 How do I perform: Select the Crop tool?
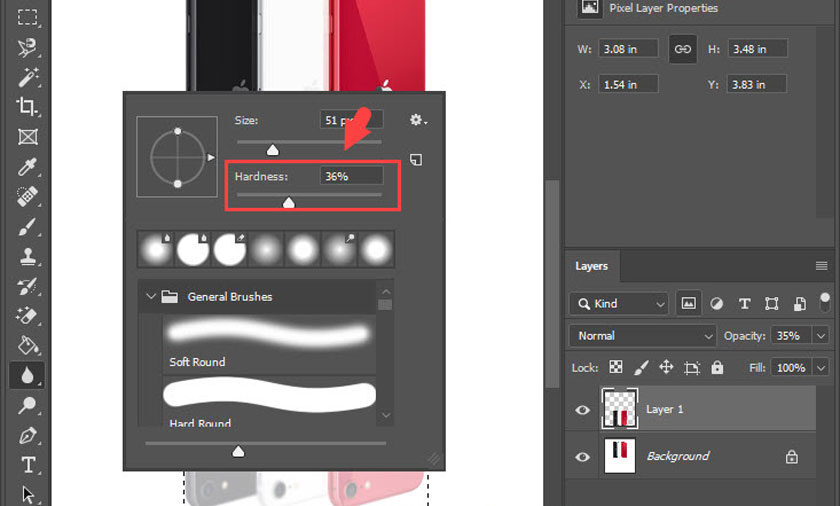[28, 106]
